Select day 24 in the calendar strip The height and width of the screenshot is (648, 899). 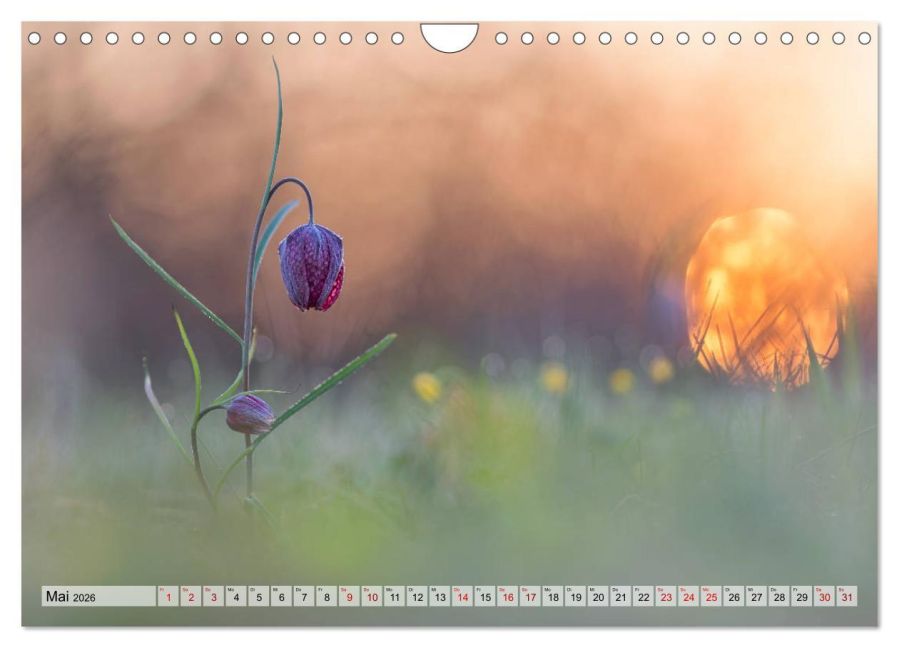coord(689,596)
